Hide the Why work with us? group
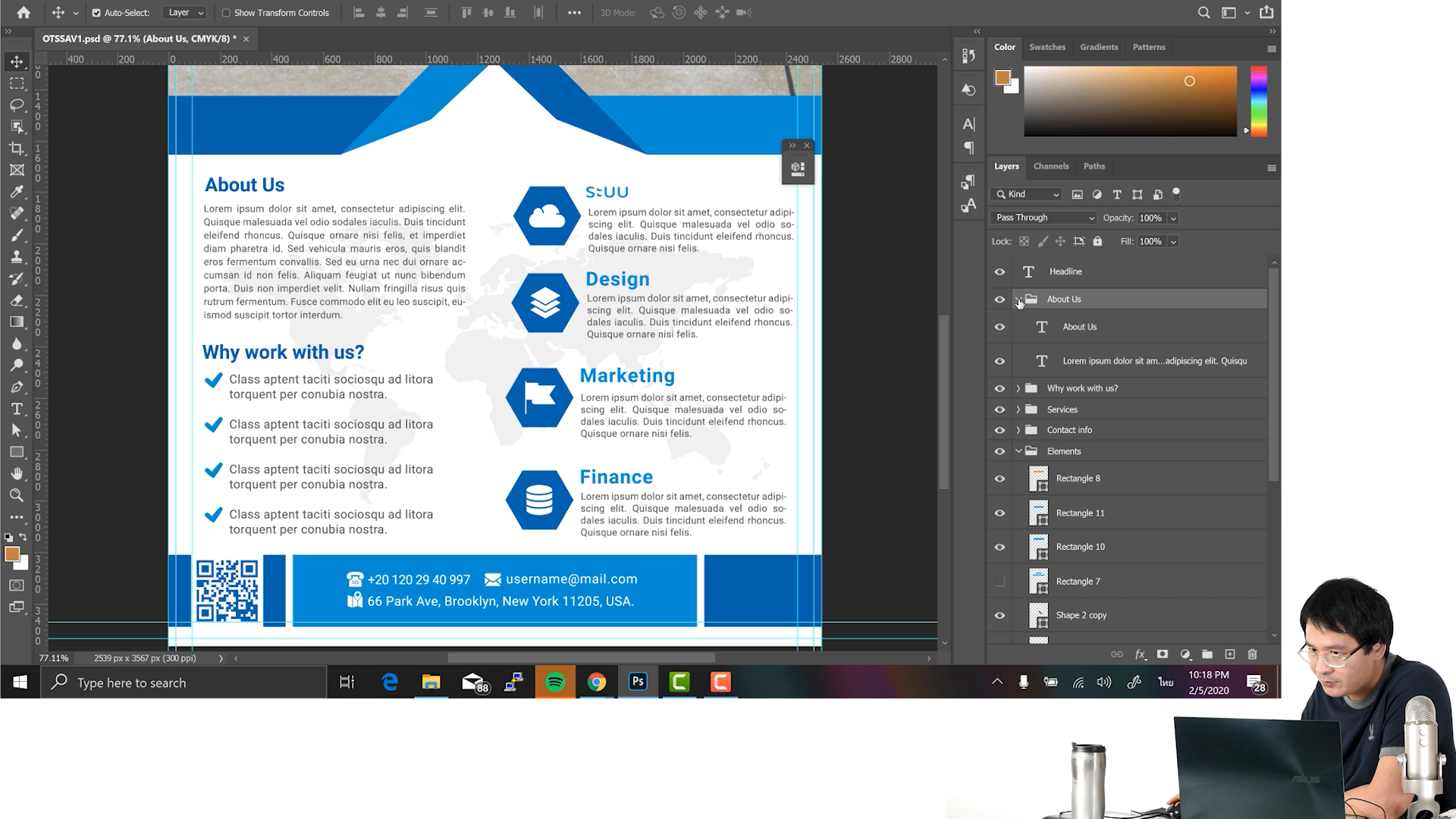This screenshot has height=819, width=1456. tap(999, 388)
